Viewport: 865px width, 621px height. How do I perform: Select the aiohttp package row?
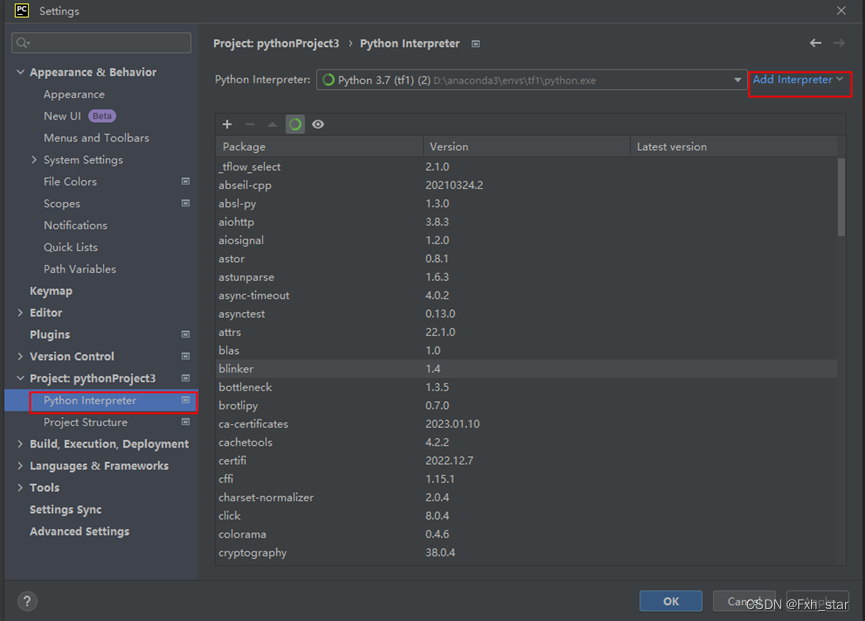tap(526, 222)
